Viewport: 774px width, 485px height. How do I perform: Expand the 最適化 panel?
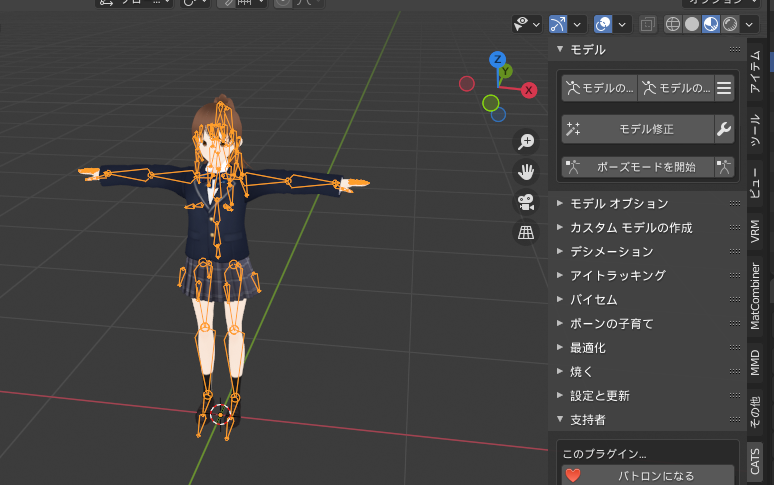point(560,347)
